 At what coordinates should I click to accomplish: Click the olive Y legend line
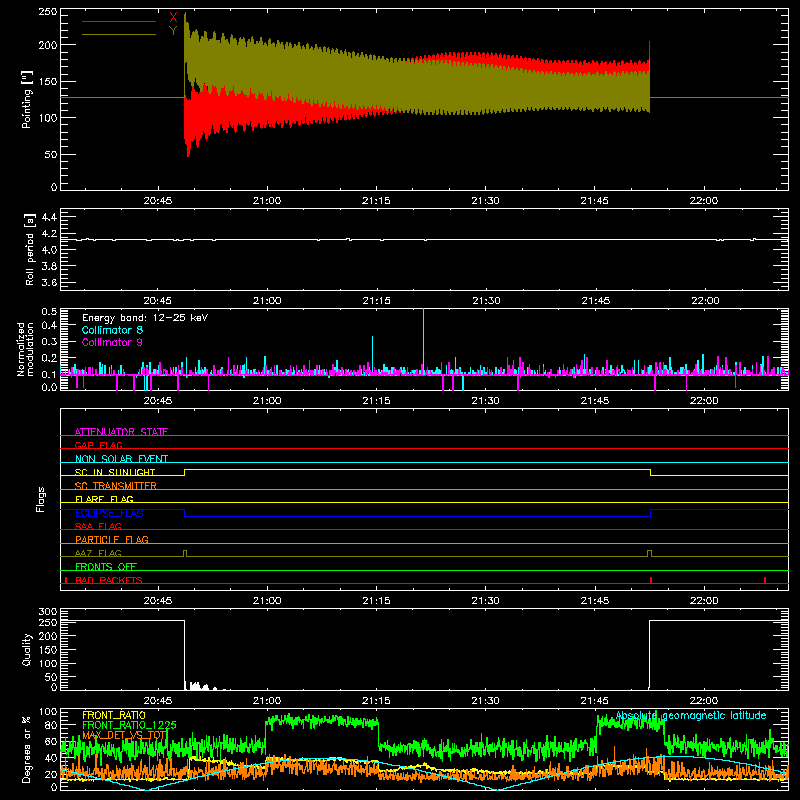[119, 34]
